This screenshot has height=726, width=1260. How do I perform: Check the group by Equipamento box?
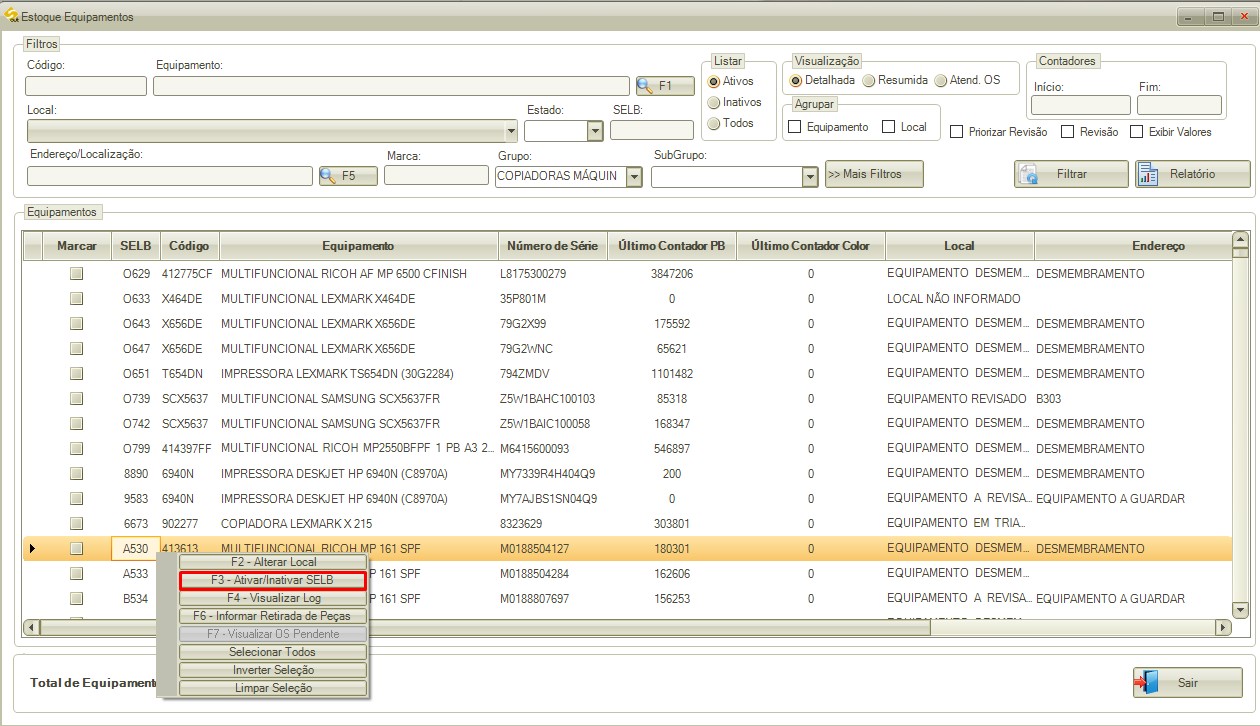[x=795, y=127]
